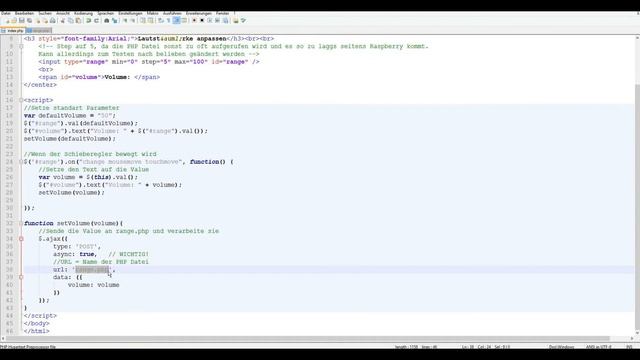Click the horizontal scrollbar right arrow
The width and height of the screenshot is (640, 360).
pos(632,338)
